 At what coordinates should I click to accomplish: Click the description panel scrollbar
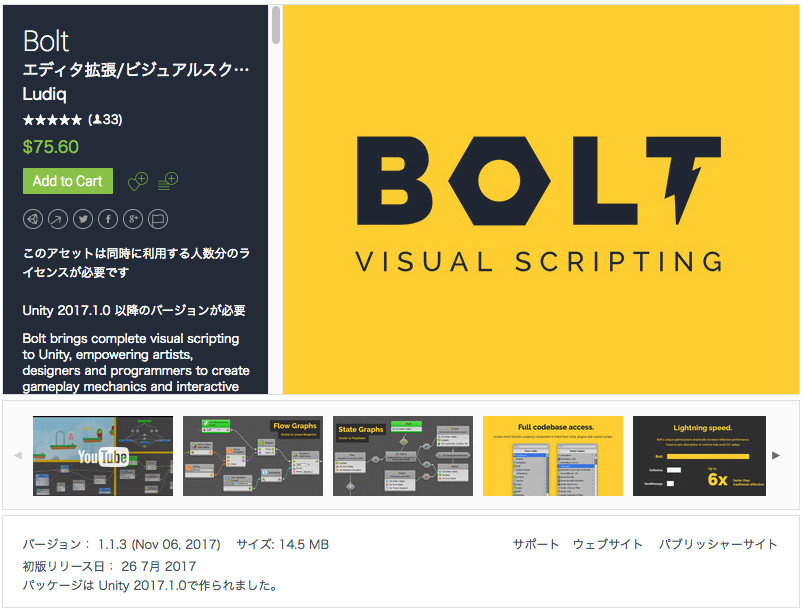click(276, 26)
